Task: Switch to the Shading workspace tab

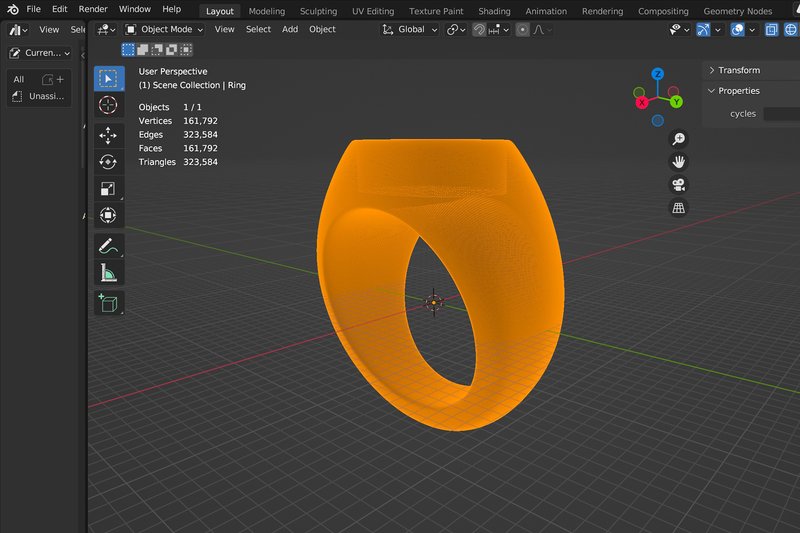Action: tap(494, 11)
